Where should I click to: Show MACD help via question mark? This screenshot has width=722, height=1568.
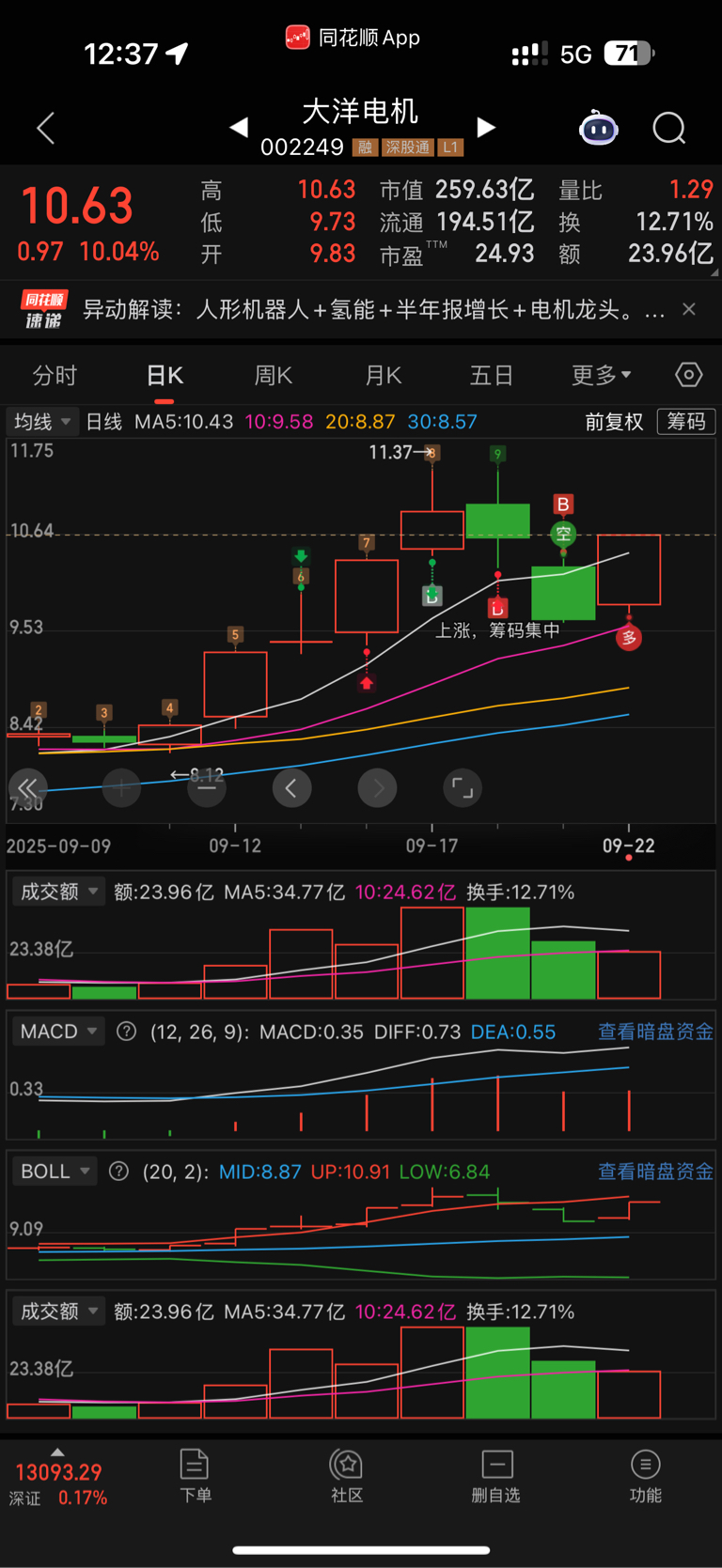[x=126, y=1032]
